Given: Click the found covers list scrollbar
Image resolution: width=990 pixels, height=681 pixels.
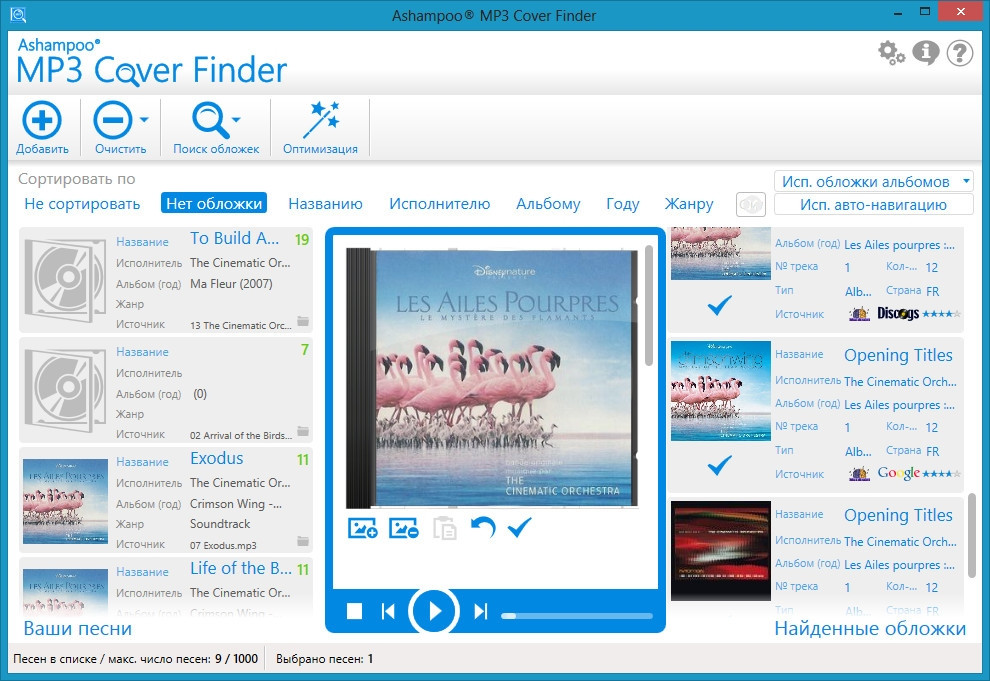Looking at the screenshot, I should 972,535.
